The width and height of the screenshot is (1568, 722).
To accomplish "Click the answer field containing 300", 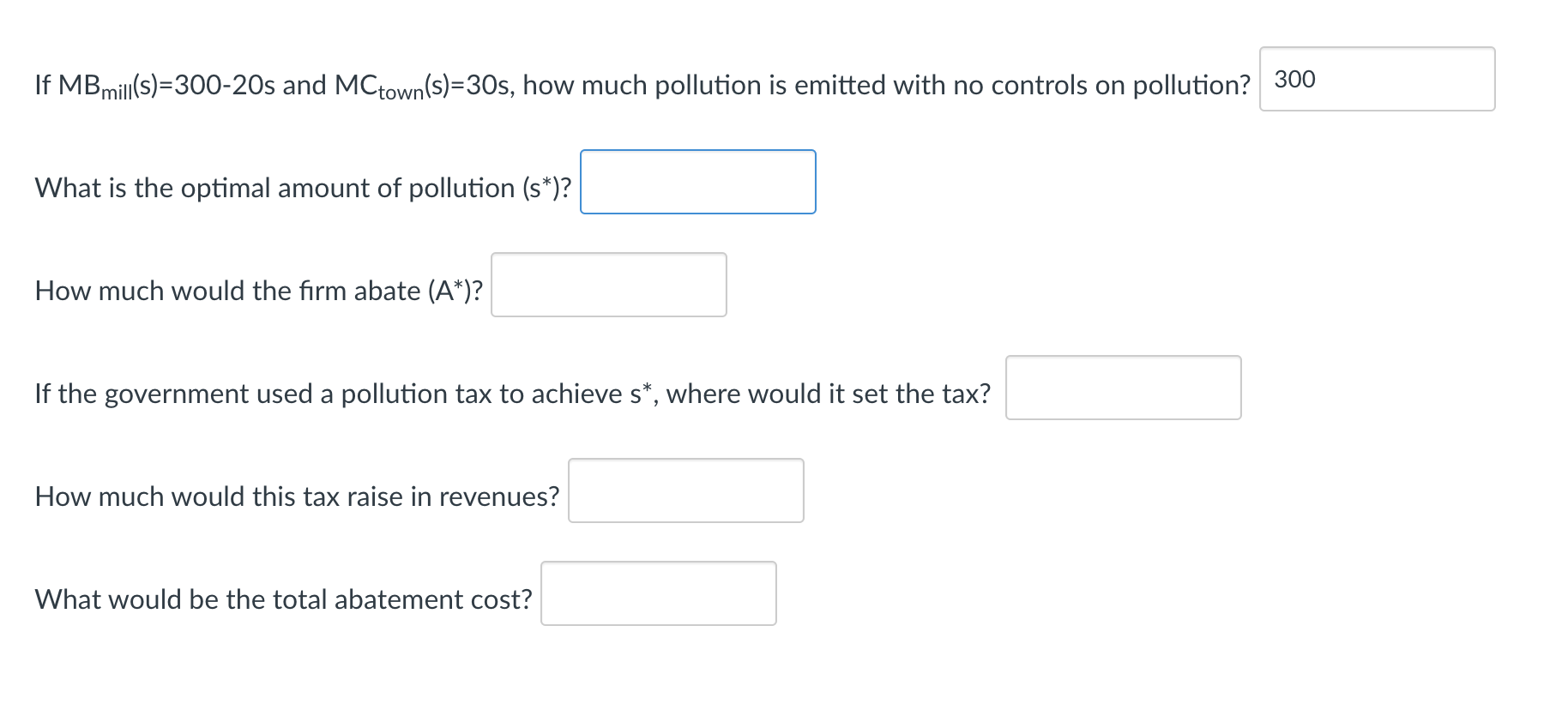I will pyautogui.click(x=1376, y=79).
